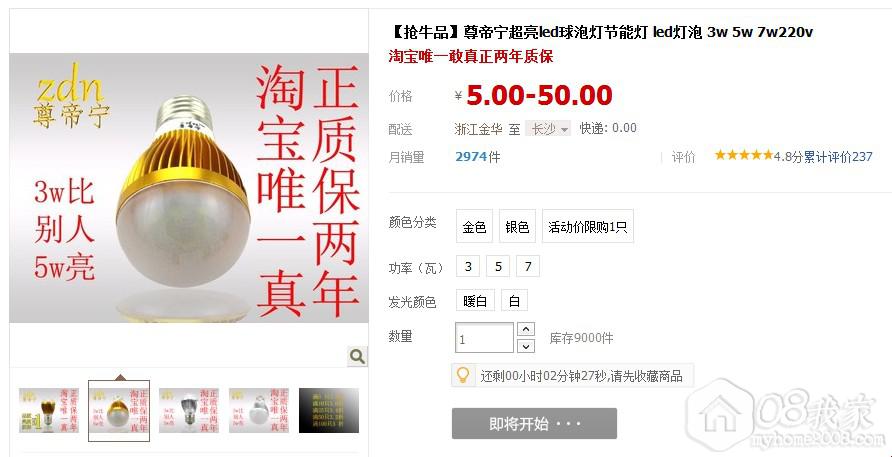Screen dimensions: 892x457
Task: Select 3 watt power option
Action: tap(468, 266)
